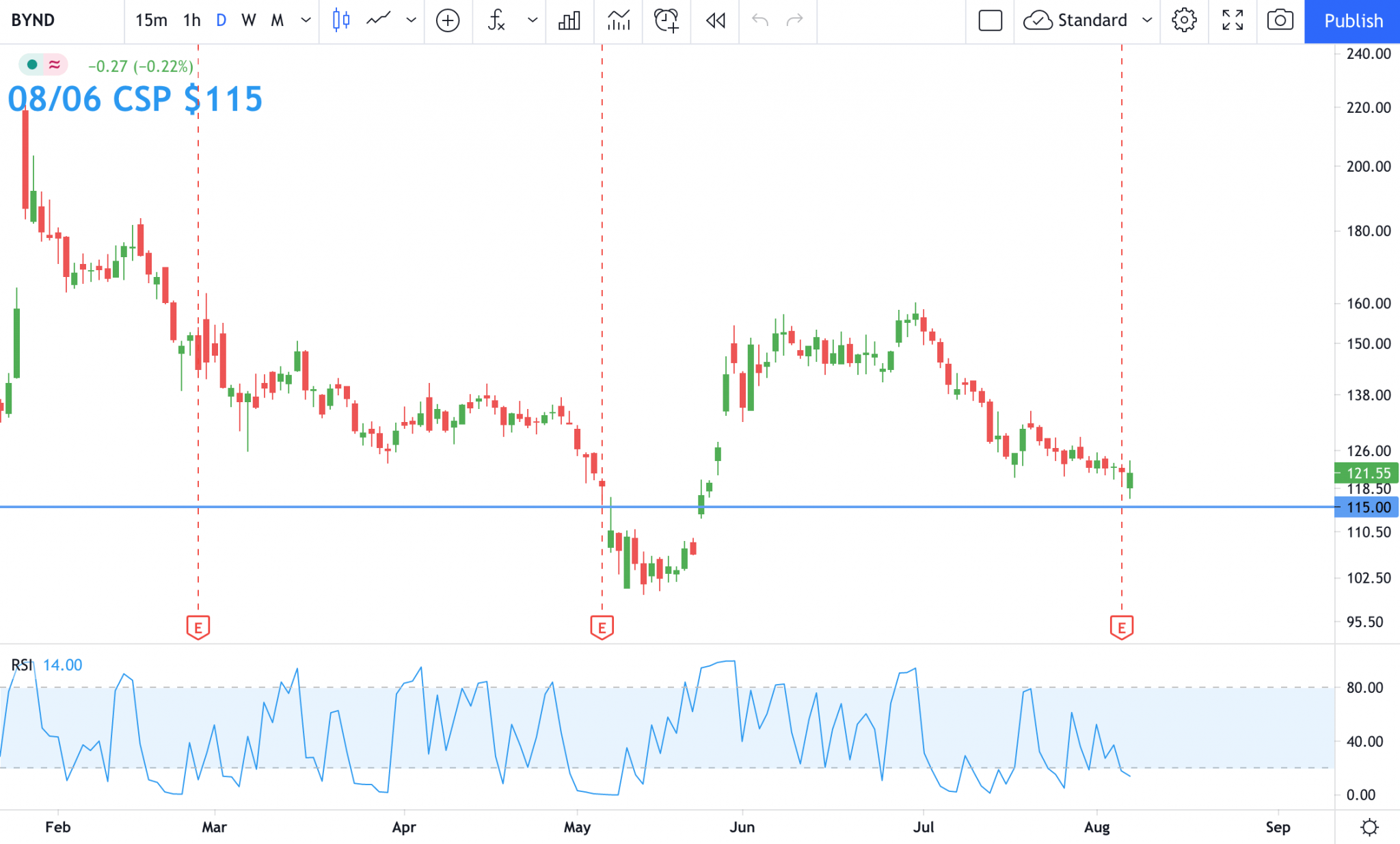Click the earnings E marker near March
Viewport: 1400px width, 844px height.
[x=198, y=627]
